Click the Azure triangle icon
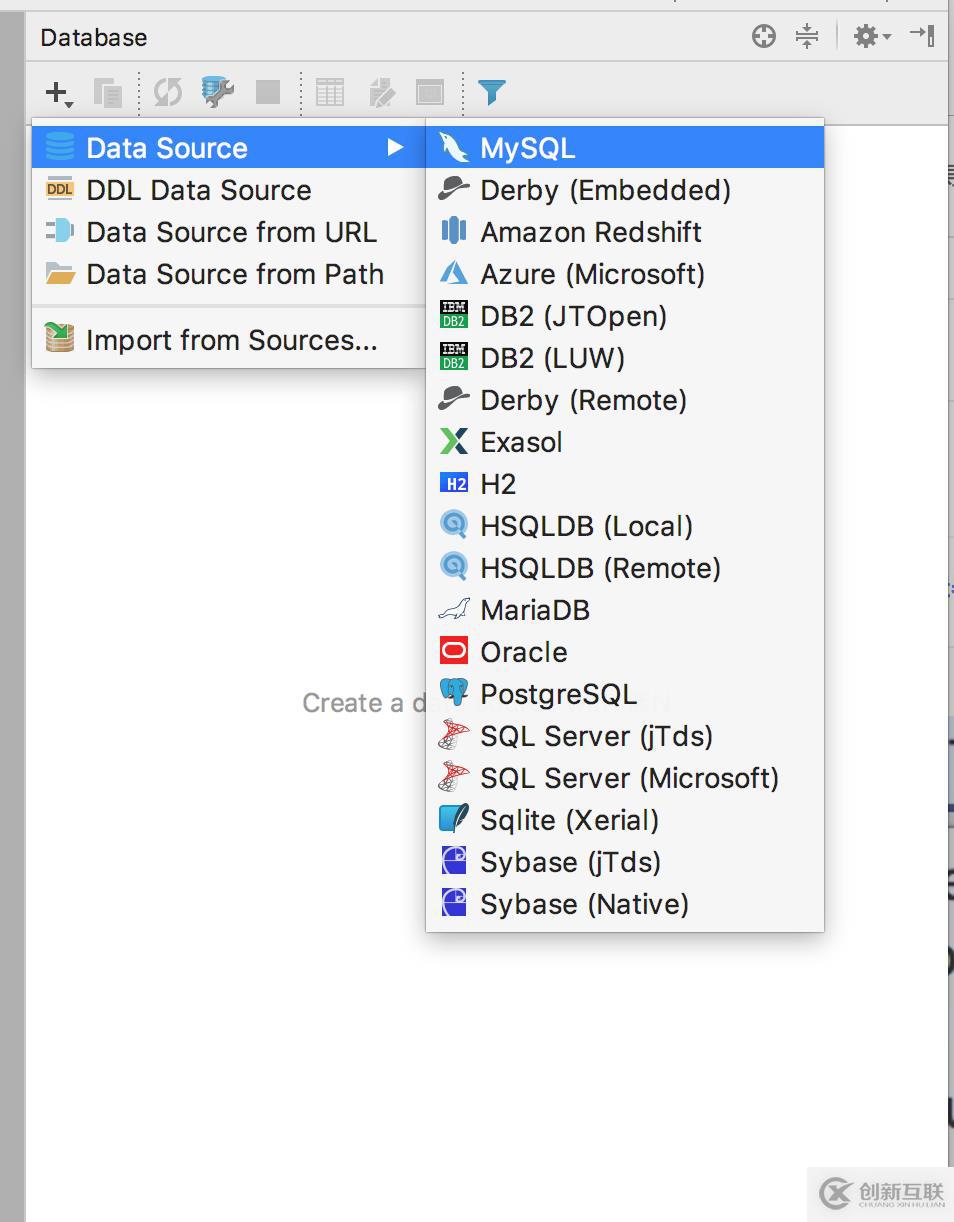 point(454,274)
